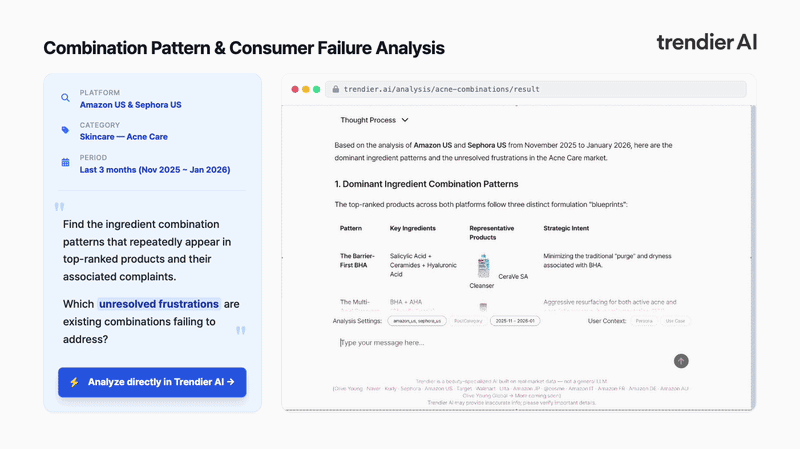Click the highlighted 'unresolved frustrations' text
This screenshot has height=449, width=800.
tap(159, 304)
